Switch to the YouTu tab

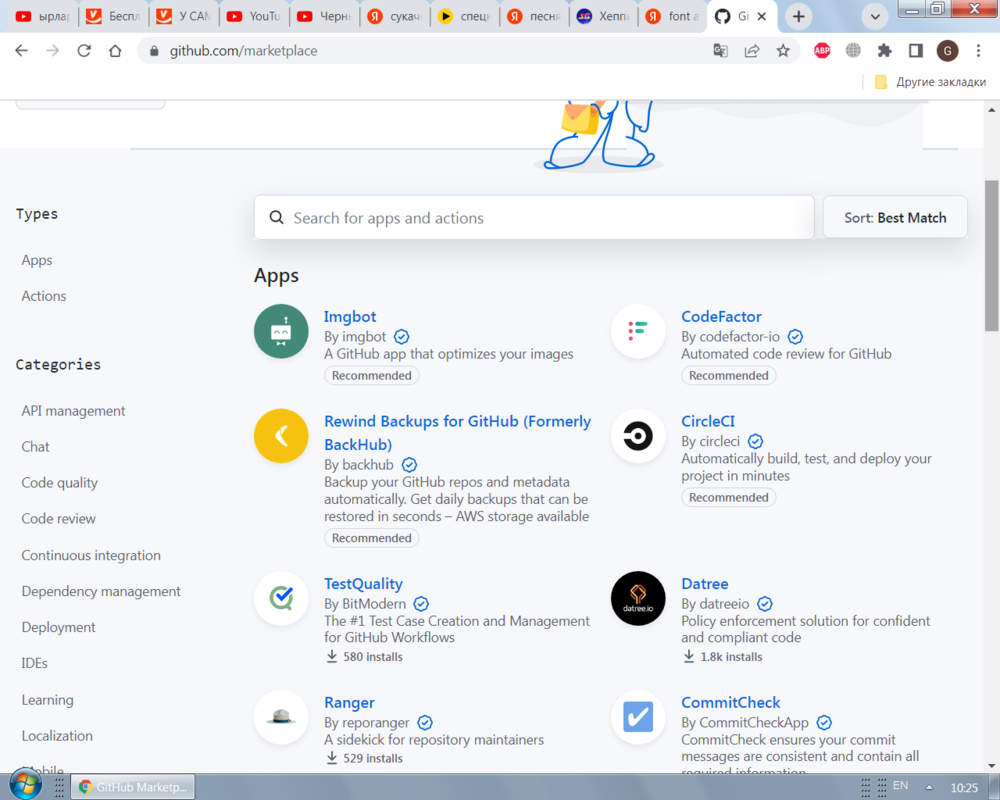(x=254, y=17)
